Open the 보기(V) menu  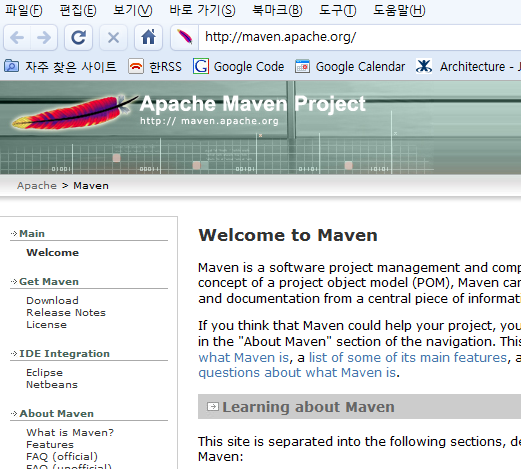133,10
